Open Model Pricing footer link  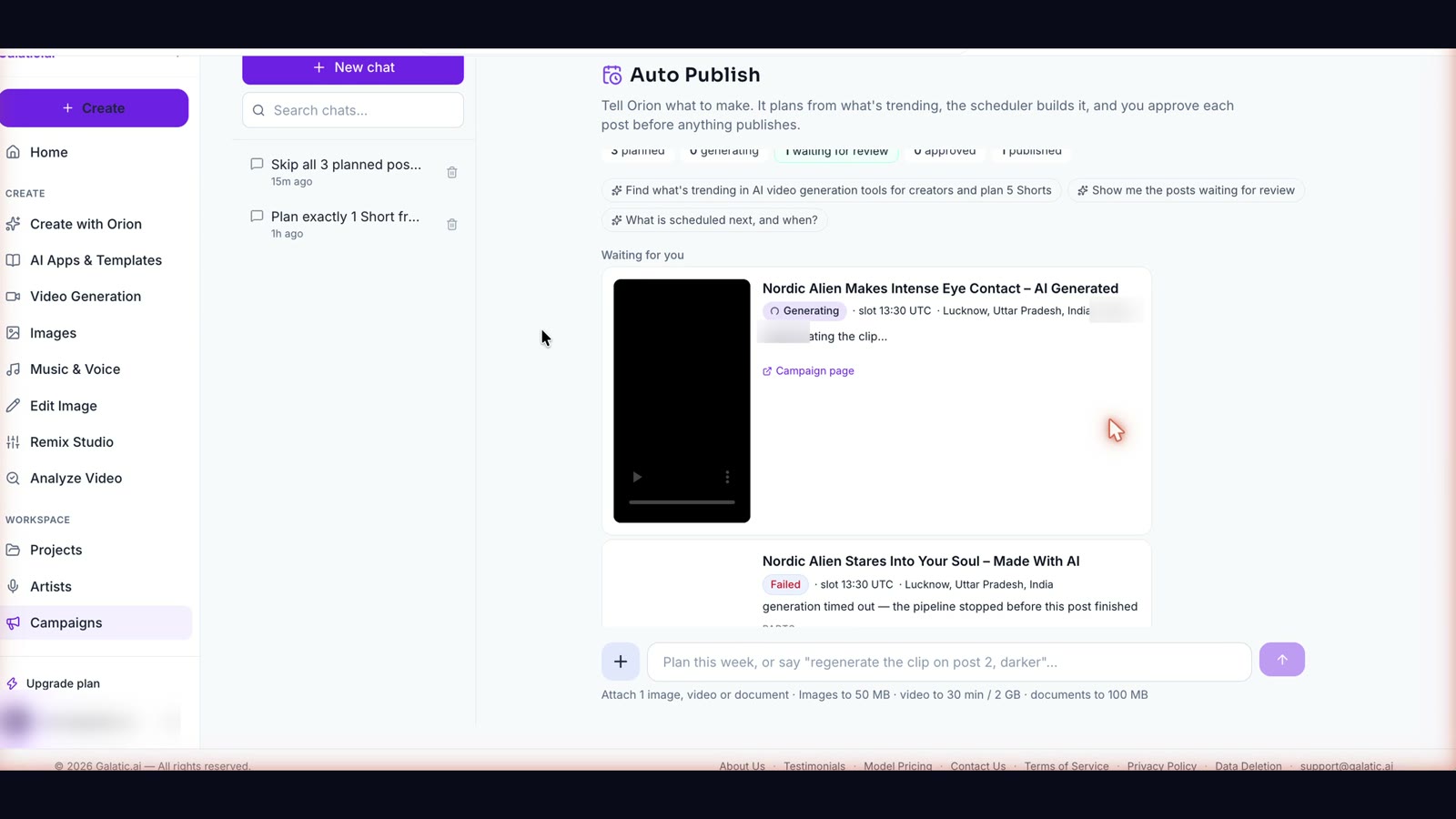click(897, 765)
